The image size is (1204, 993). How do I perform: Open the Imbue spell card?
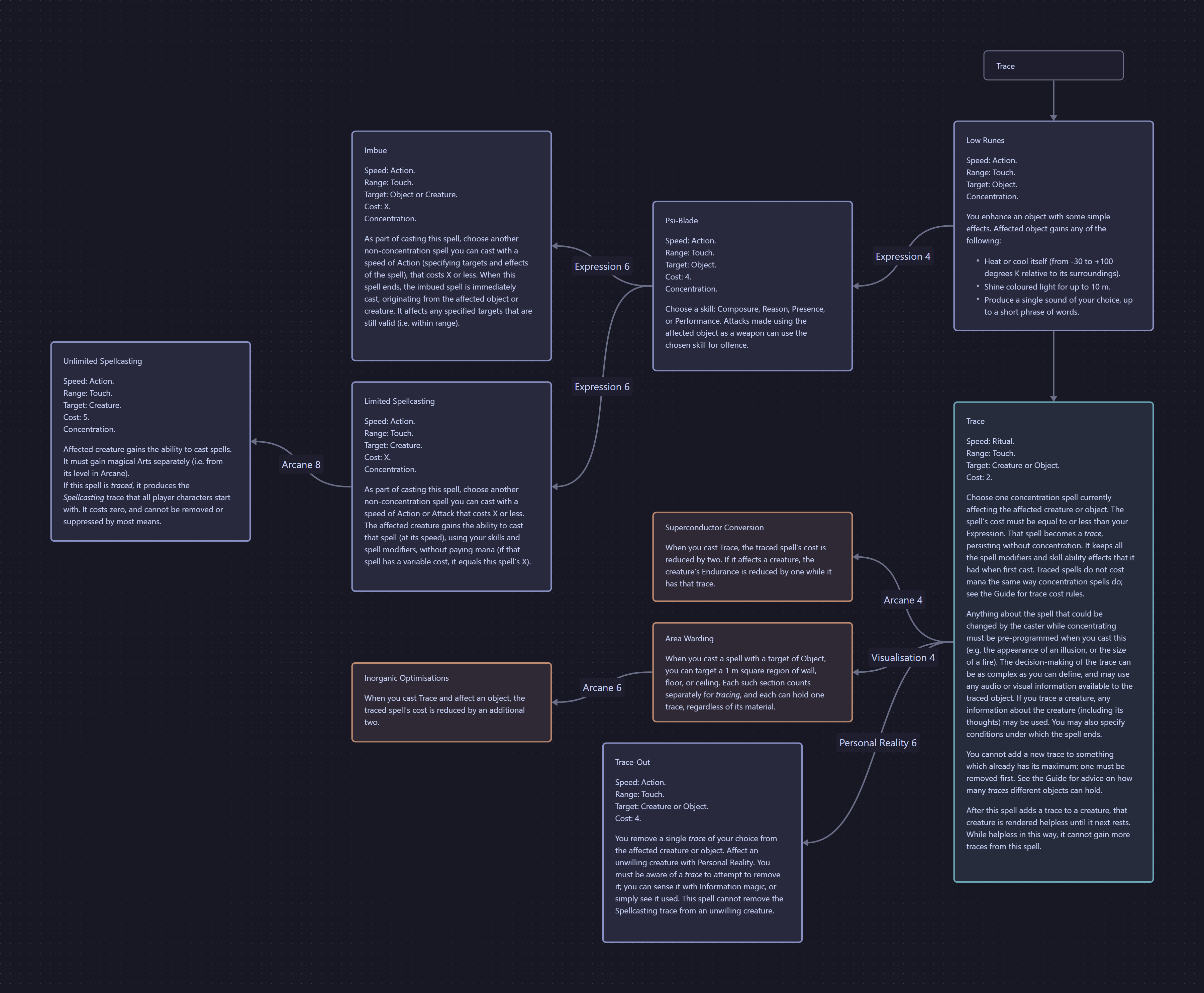[451, 246]
